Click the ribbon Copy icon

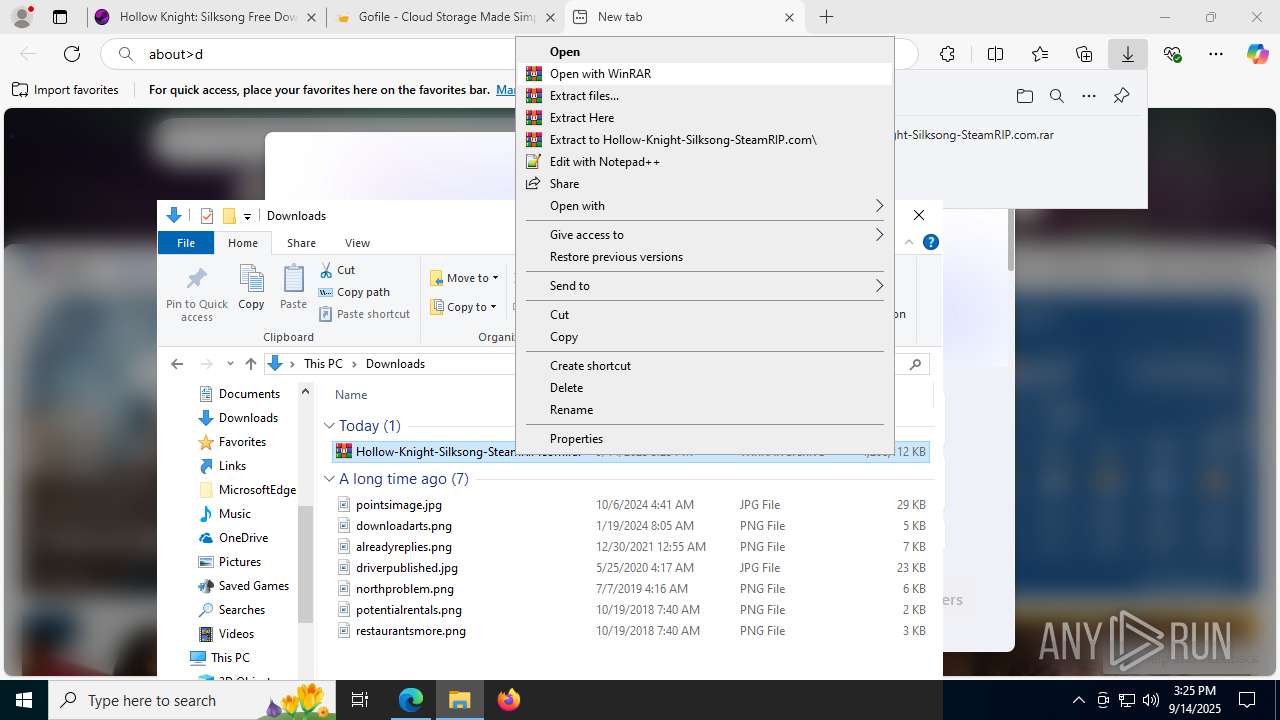(251, 288)
